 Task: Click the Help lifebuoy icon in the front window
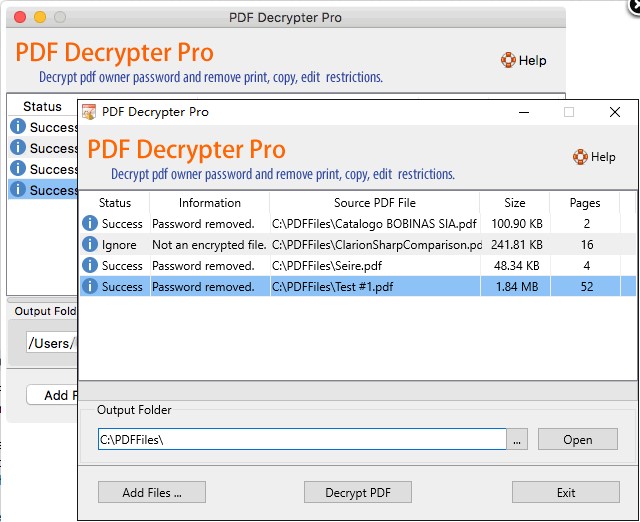[580, 157]
